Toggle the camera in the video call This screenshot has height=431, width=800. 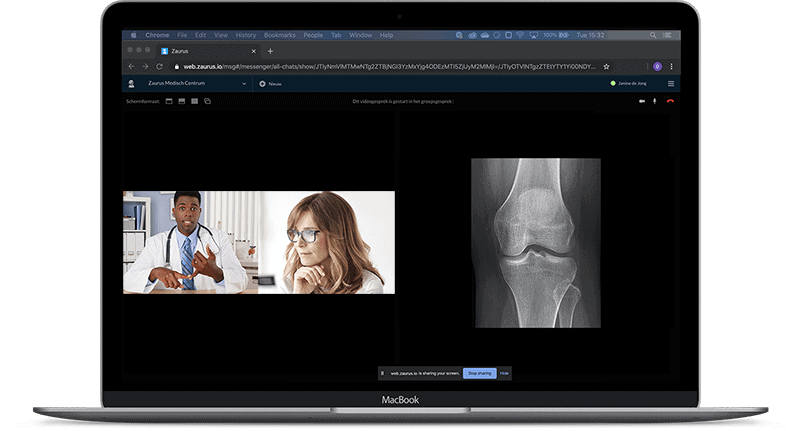click(642, 102)
